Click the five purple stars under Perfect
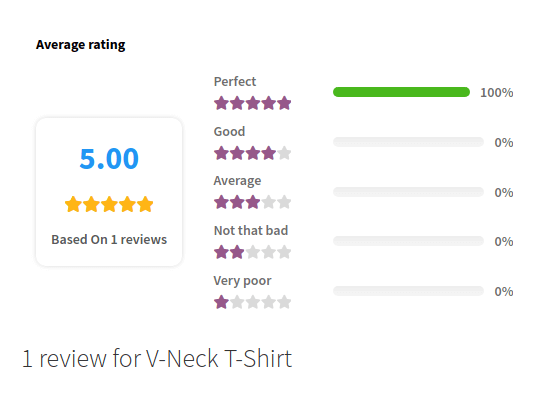The image size is (556, 394). point(252,103)
